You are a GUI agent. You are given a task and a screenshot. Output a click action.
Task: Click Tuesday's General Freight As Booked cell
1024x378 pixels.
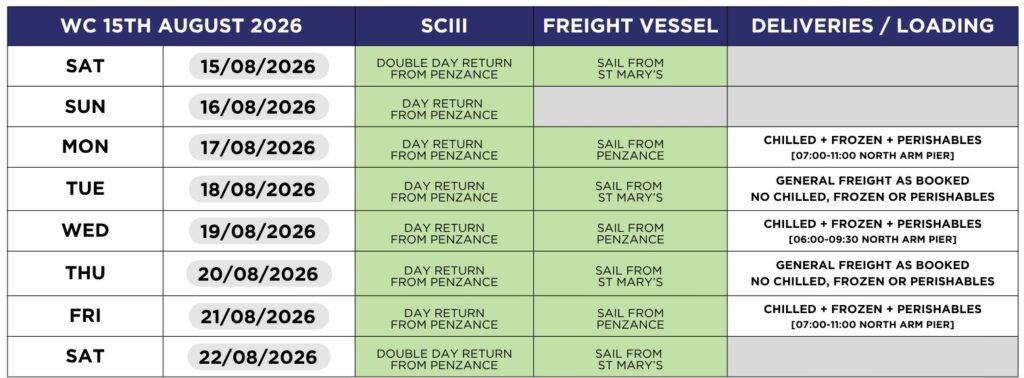pos(872,189)
